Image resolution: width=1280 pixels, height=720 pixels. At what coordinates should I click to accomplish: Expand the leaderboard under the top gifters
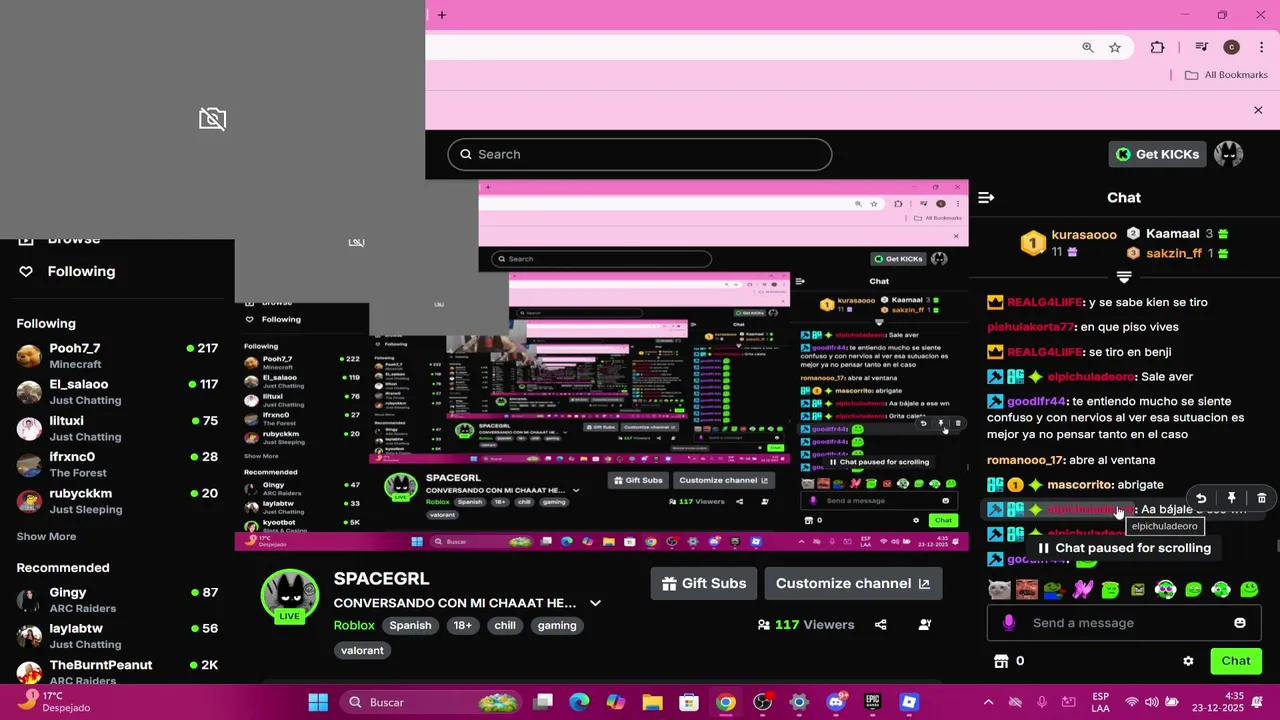(x=1124, y=277)
